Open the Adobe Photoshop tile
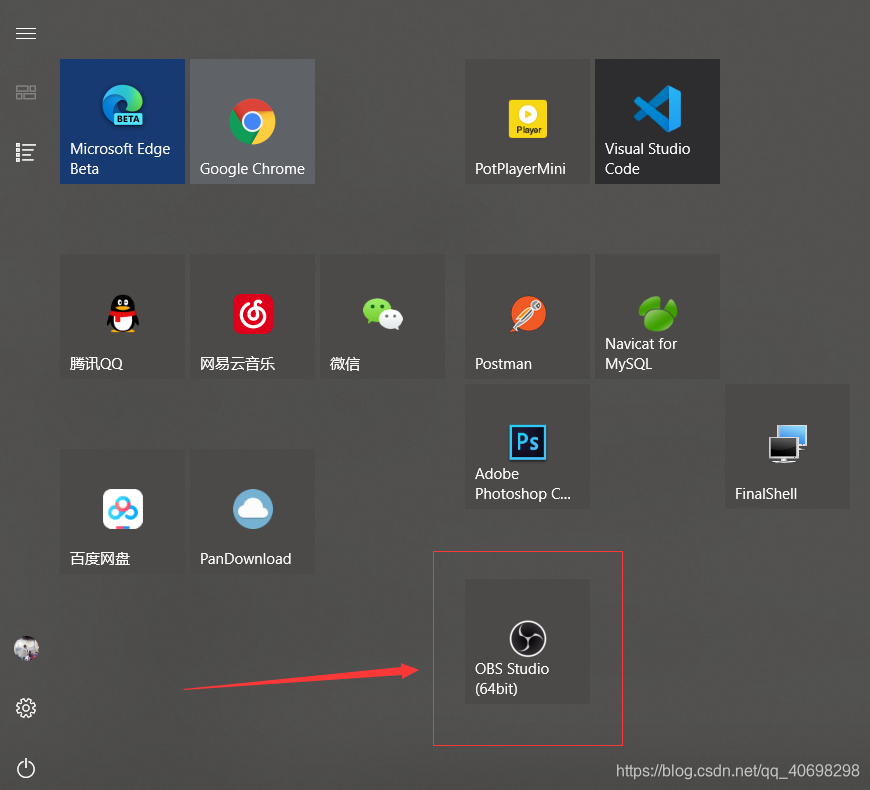The height and width of the screenshot is (790, 870). 527,447
